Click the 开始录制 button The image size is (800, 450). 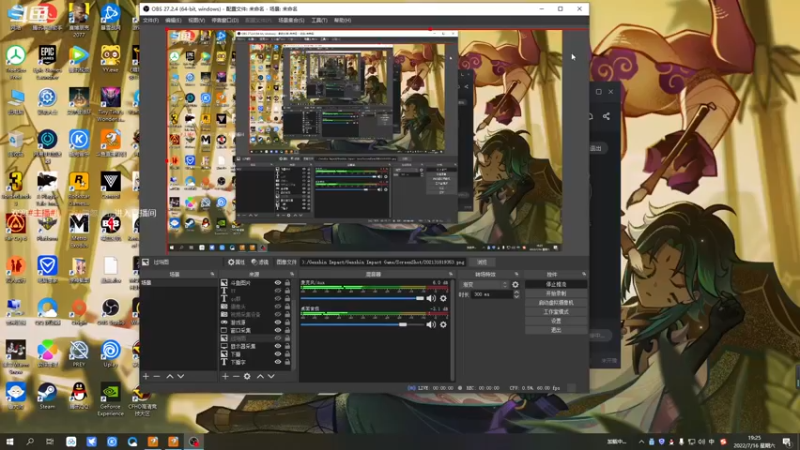[556, 293]
